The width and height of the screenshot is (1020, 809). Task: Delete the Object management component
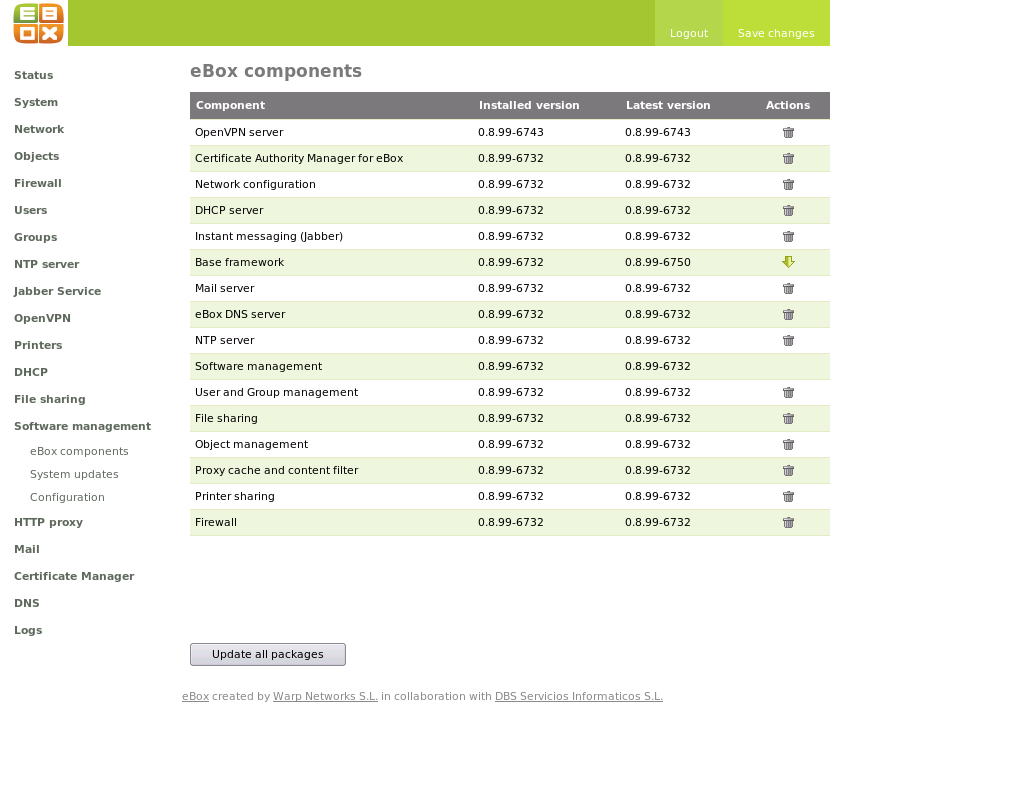point(788,445)
